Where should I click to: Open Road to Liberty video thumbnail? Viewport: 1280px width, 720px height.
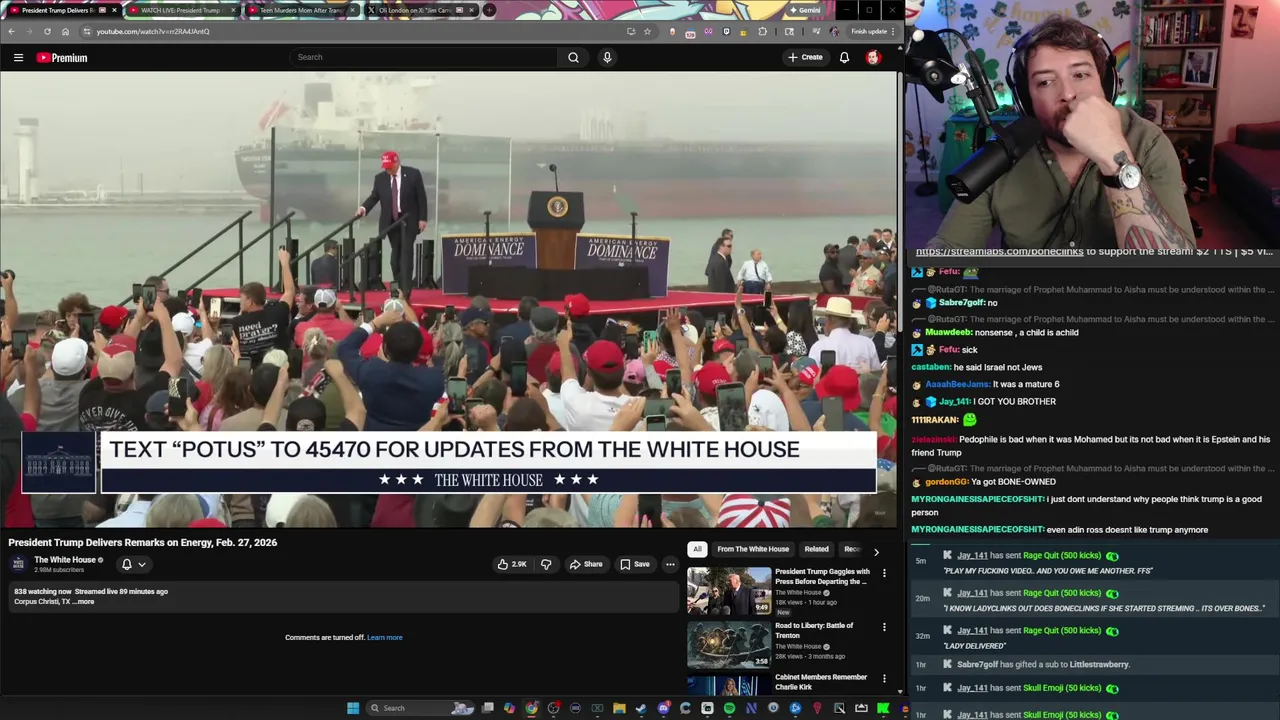pos(728,644)
